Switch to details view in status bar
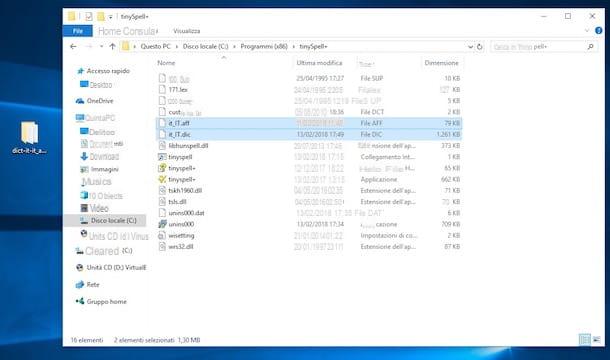The width and height of the screenshot is (610, 360). point(584,340)
